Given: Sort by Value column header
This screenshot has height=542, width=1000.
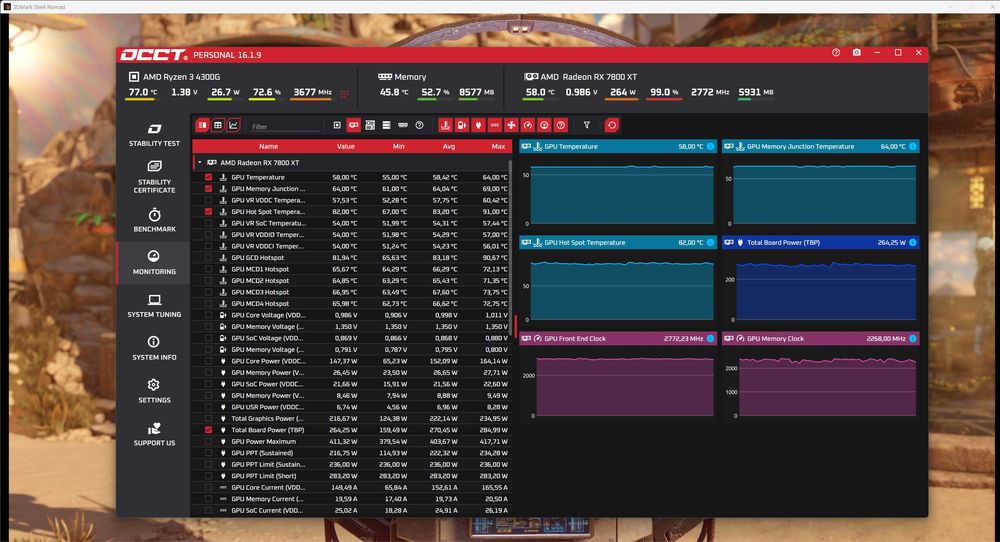Looking at the screenshot, I should click(x=346, y=147).
